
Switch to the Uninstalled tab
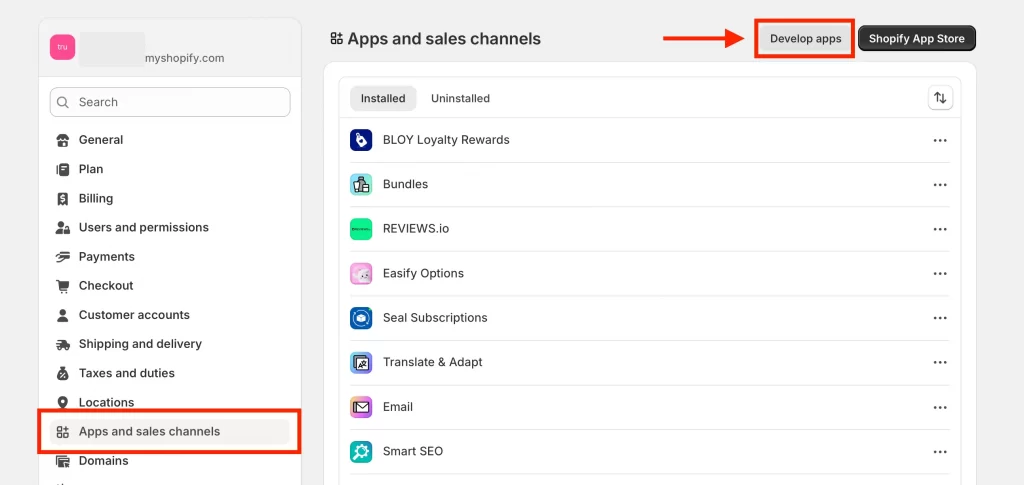tap(460, 98)
